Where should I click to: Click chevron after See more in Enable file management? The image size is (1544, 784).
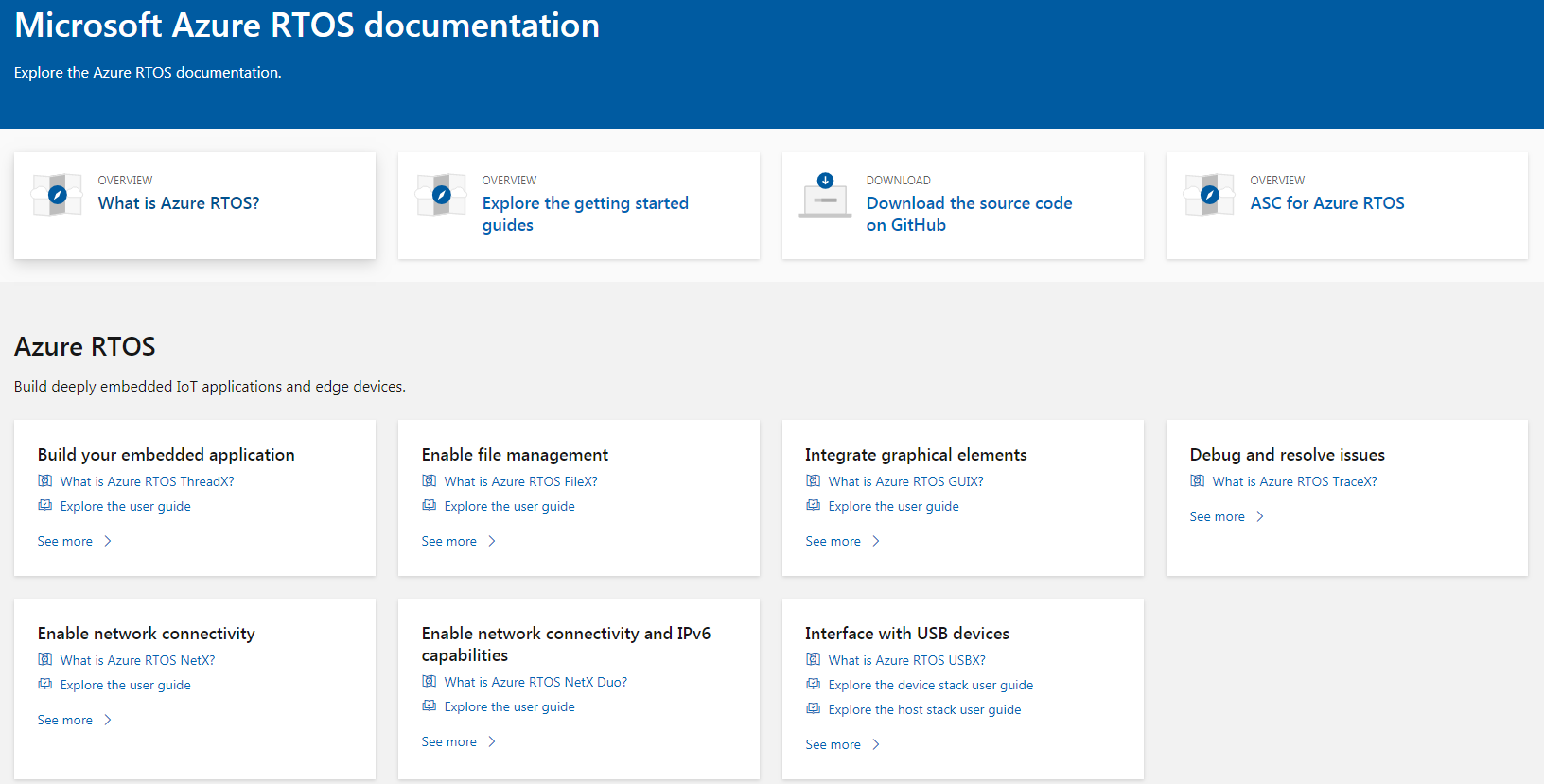pyautogui.click(x=492, y=541)
